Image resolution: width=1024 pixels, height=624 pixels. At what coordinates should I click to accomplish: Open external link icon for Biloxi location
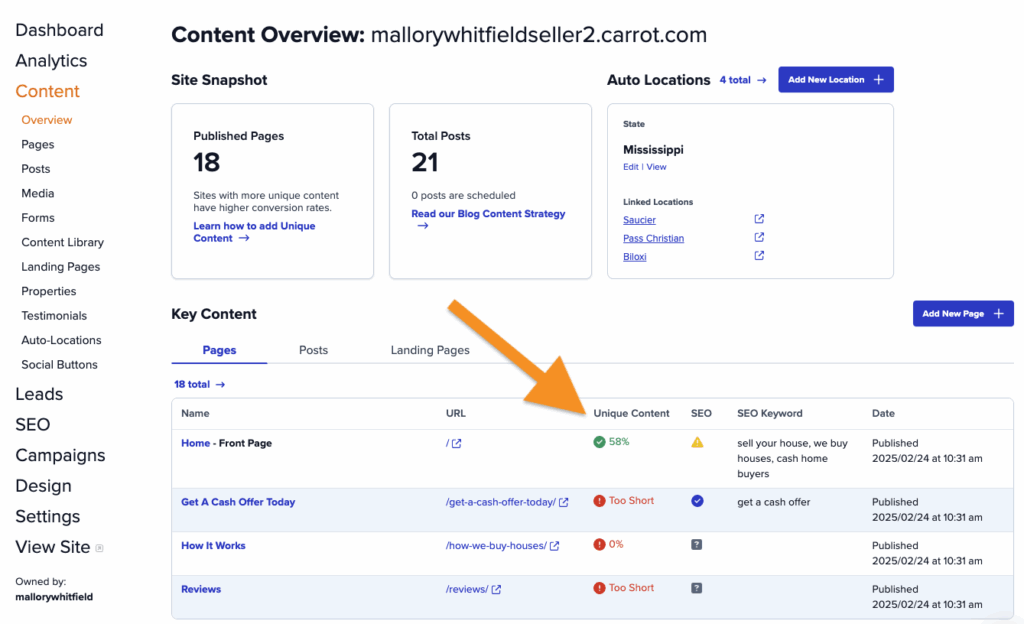coord(759,255)
